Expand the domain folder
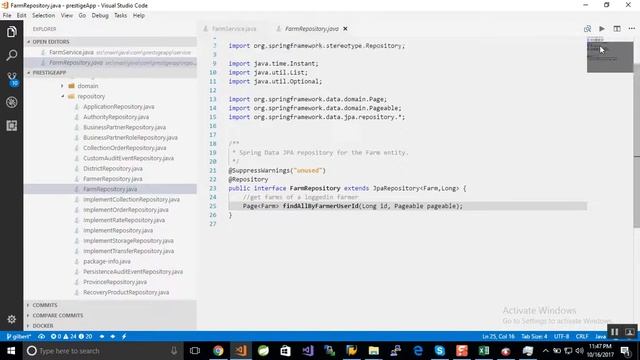This screenshot has width=640, height=360. (x=88, y=86)
